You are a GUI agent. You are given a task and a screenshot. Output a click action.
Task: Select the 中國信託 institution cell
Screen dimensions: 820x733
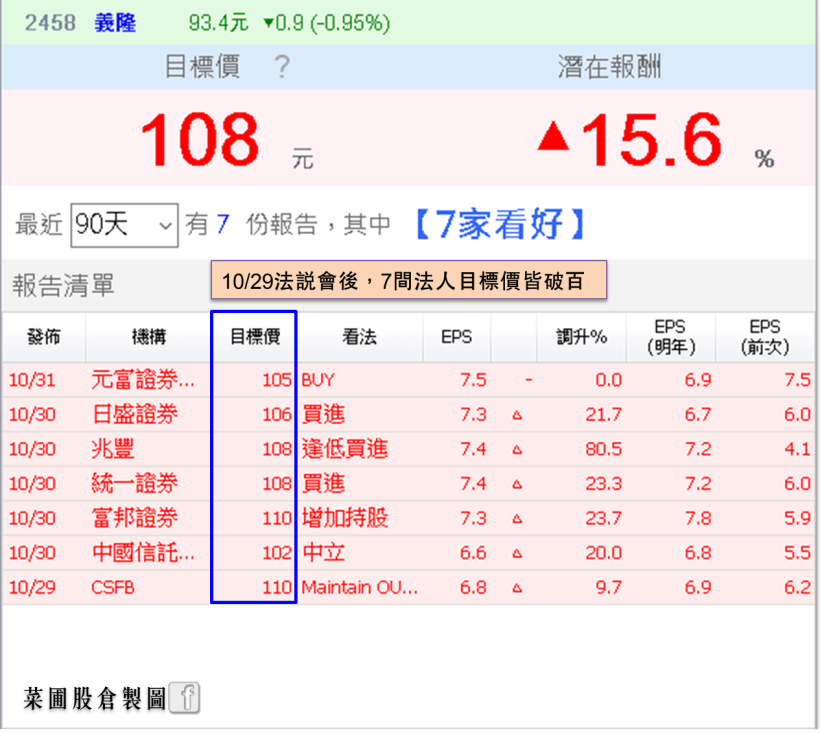pyautogui.click(x=143, y=552)
